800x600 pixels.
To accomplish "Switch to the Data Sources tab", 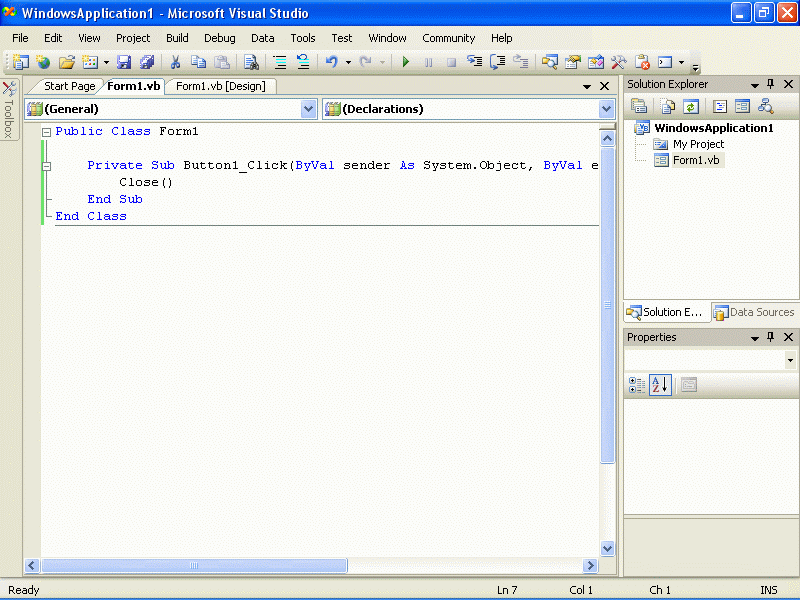I will pos(755,312).
